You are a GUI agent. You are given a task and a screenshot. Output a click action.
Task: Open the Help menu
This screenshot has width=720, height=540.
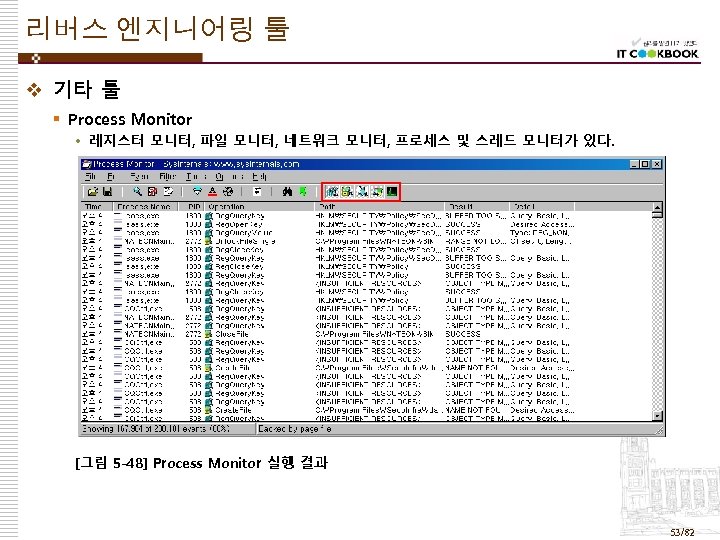click(x=259, y=176)
